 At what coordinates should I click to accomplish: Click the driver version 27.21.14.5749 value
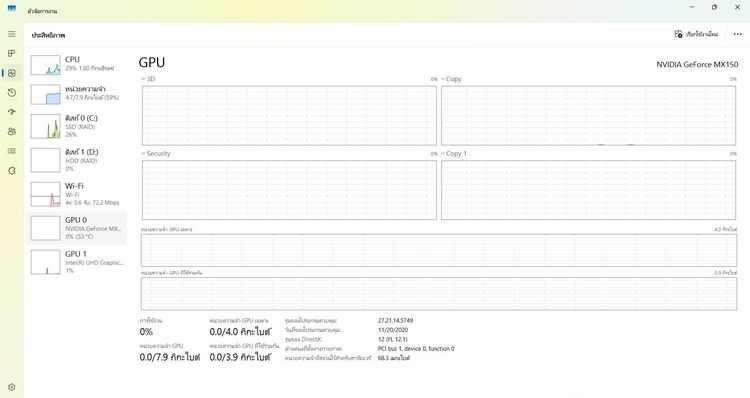pyautogui.click(x=395, y=321)
